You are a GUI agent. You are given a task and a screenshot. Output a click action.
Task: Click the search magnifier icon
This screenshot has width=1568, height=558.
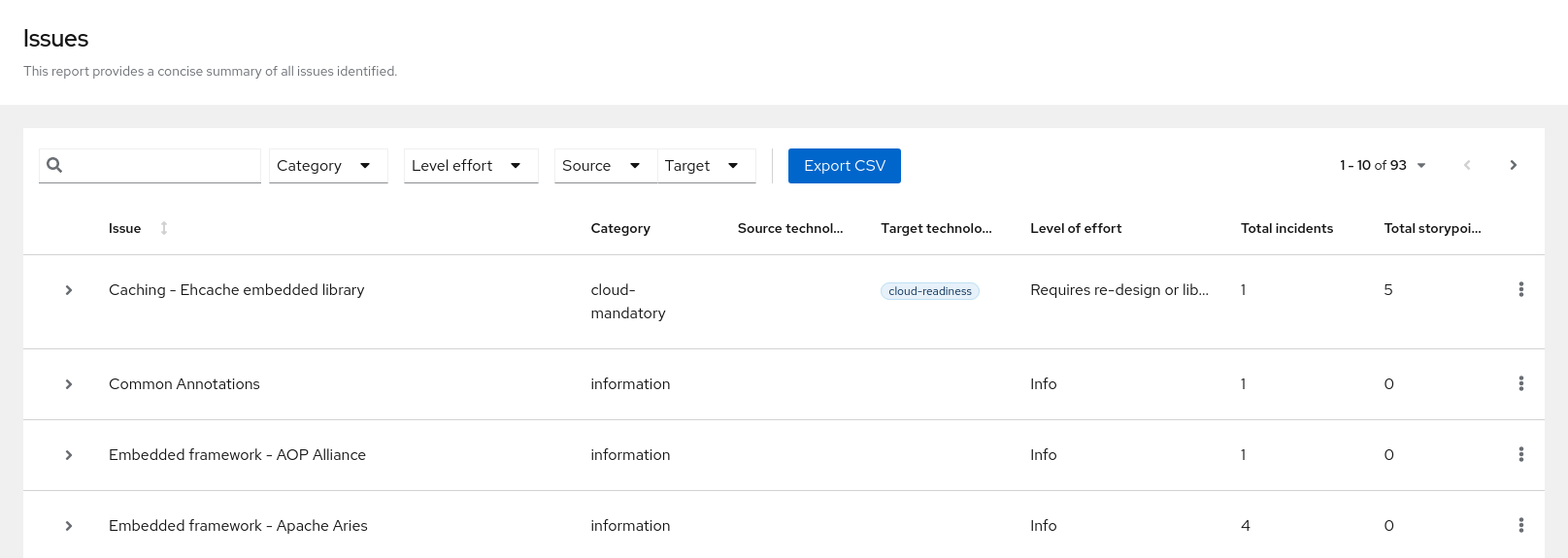[x=54, y=165]
